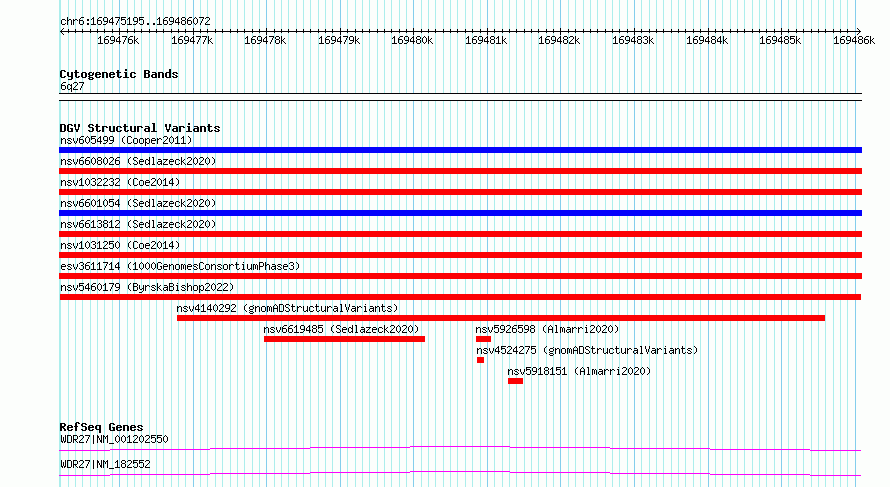Select nsv6601054 (Sedlazeck2020) label

point(138,203)
